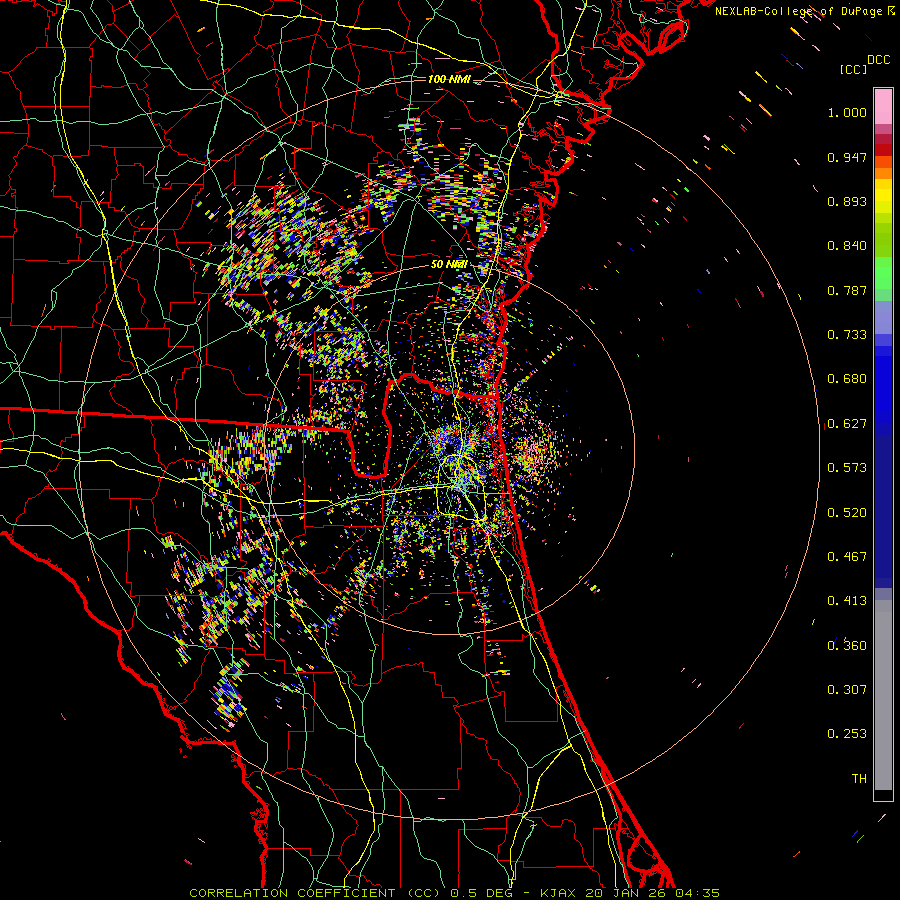This screenshot has height=900, width=900.
Task: Click the 0.360 scale value
Action: (x=847, y=646)
